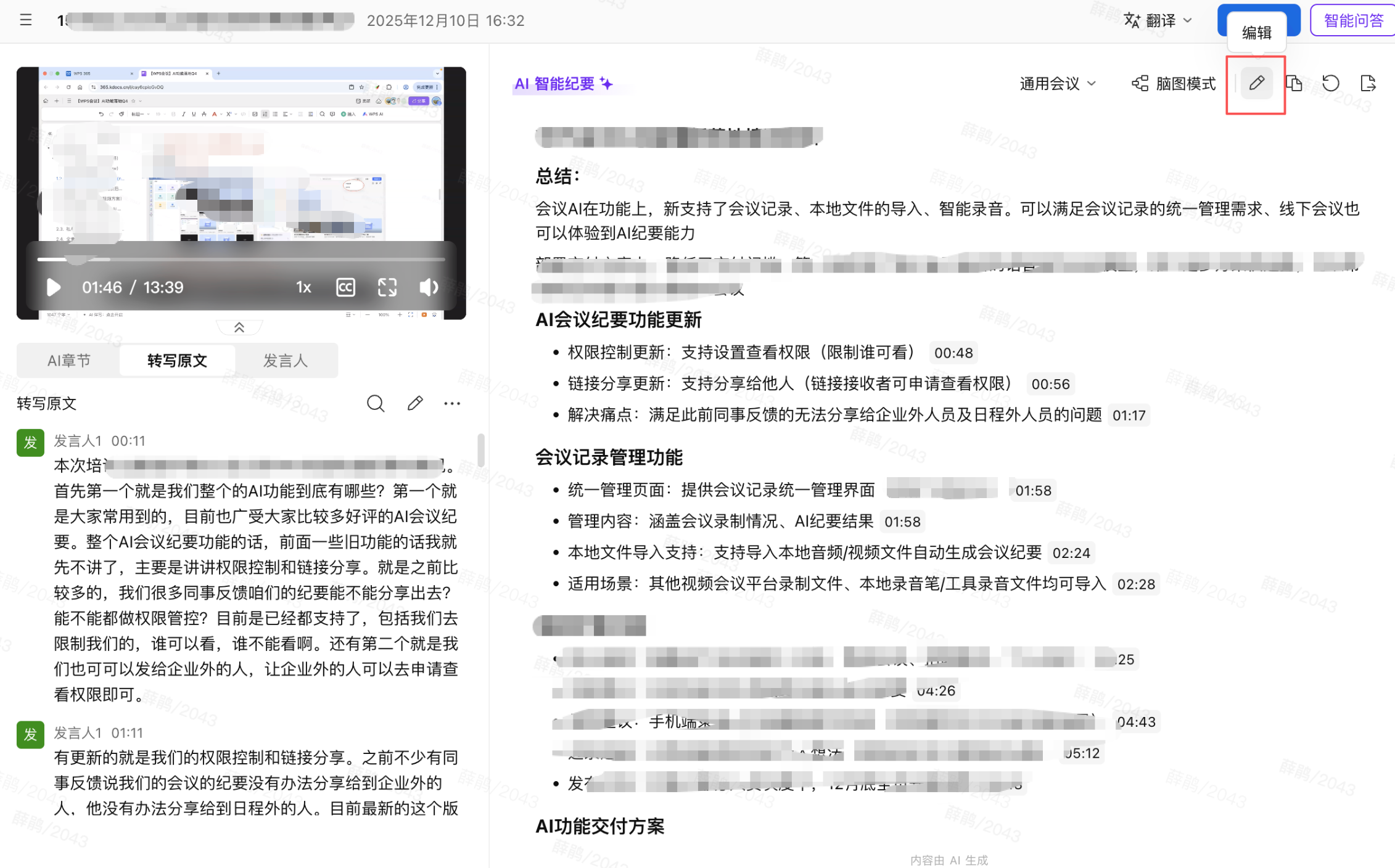Edit the transcript with pencil icon

415,403
